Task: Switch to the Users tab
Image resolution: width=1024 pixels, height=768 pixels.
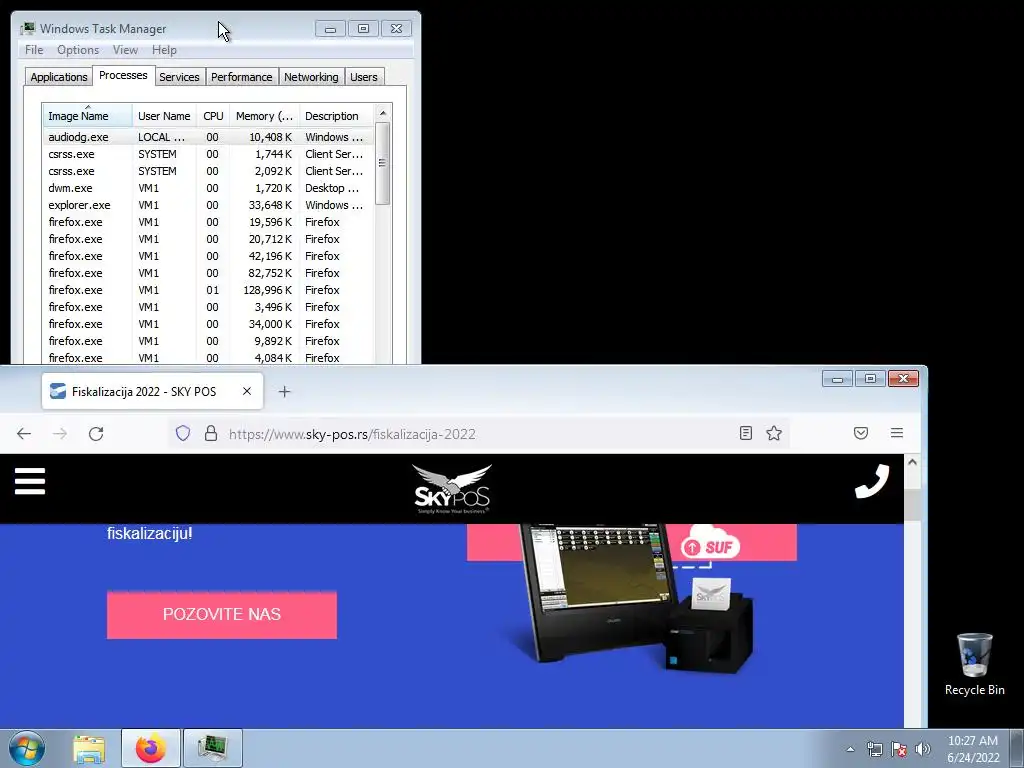Action: [x=364, y=77]
